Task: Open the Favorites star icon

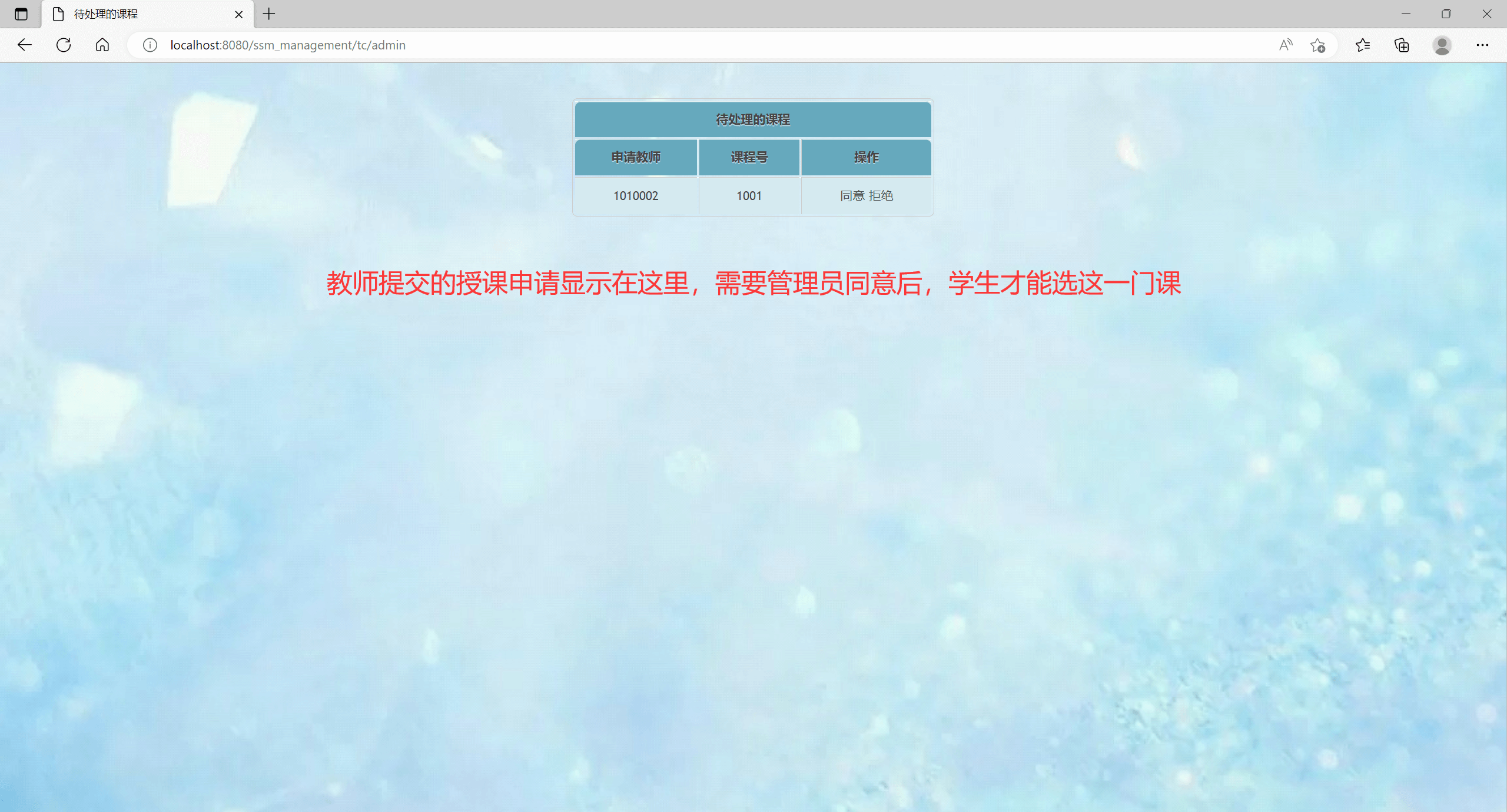Action: pyautogui.click(x=1363, y=45)
